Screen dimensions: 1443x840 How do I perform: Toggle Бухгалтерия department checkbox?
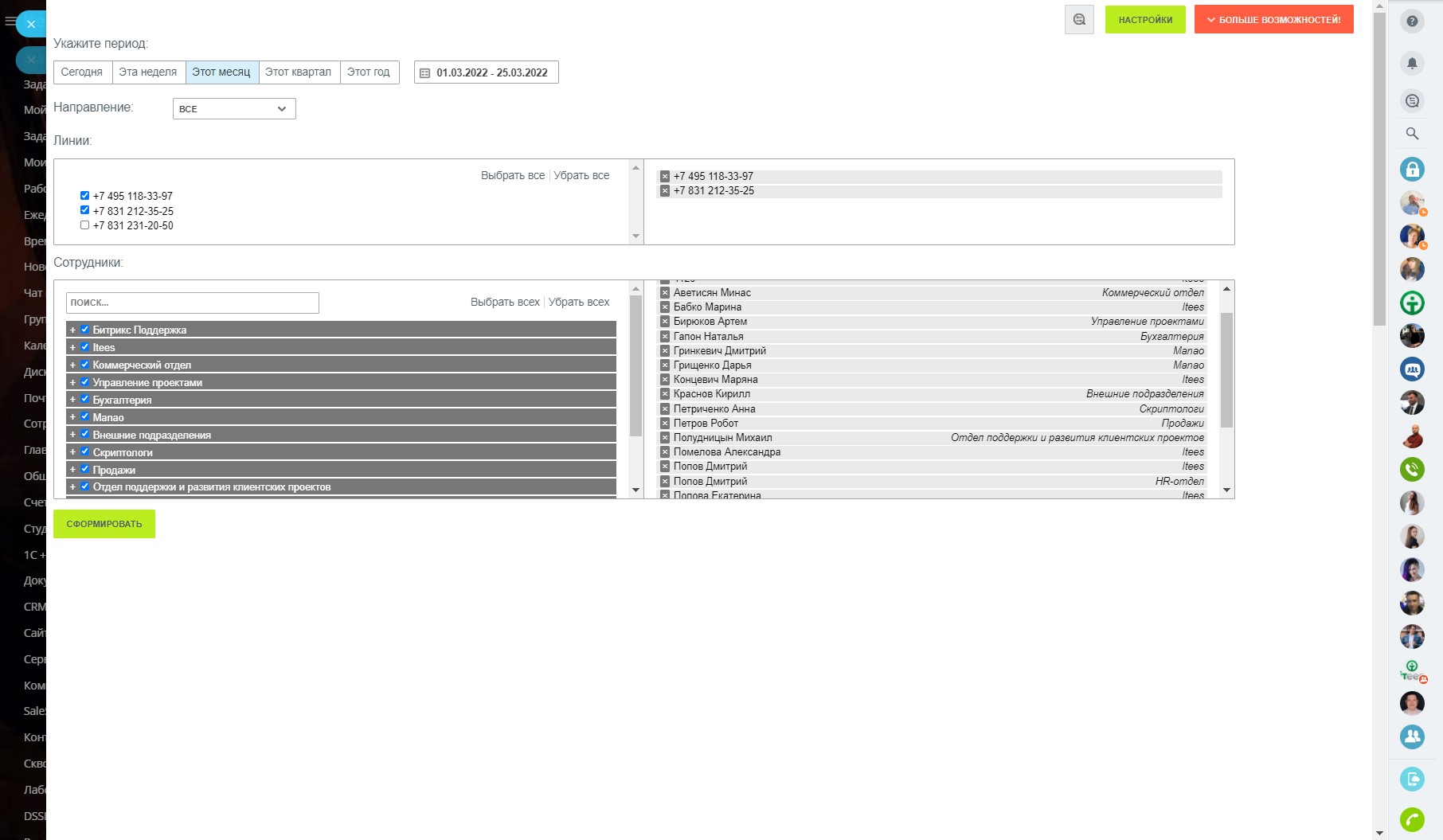tap(84, 400)
